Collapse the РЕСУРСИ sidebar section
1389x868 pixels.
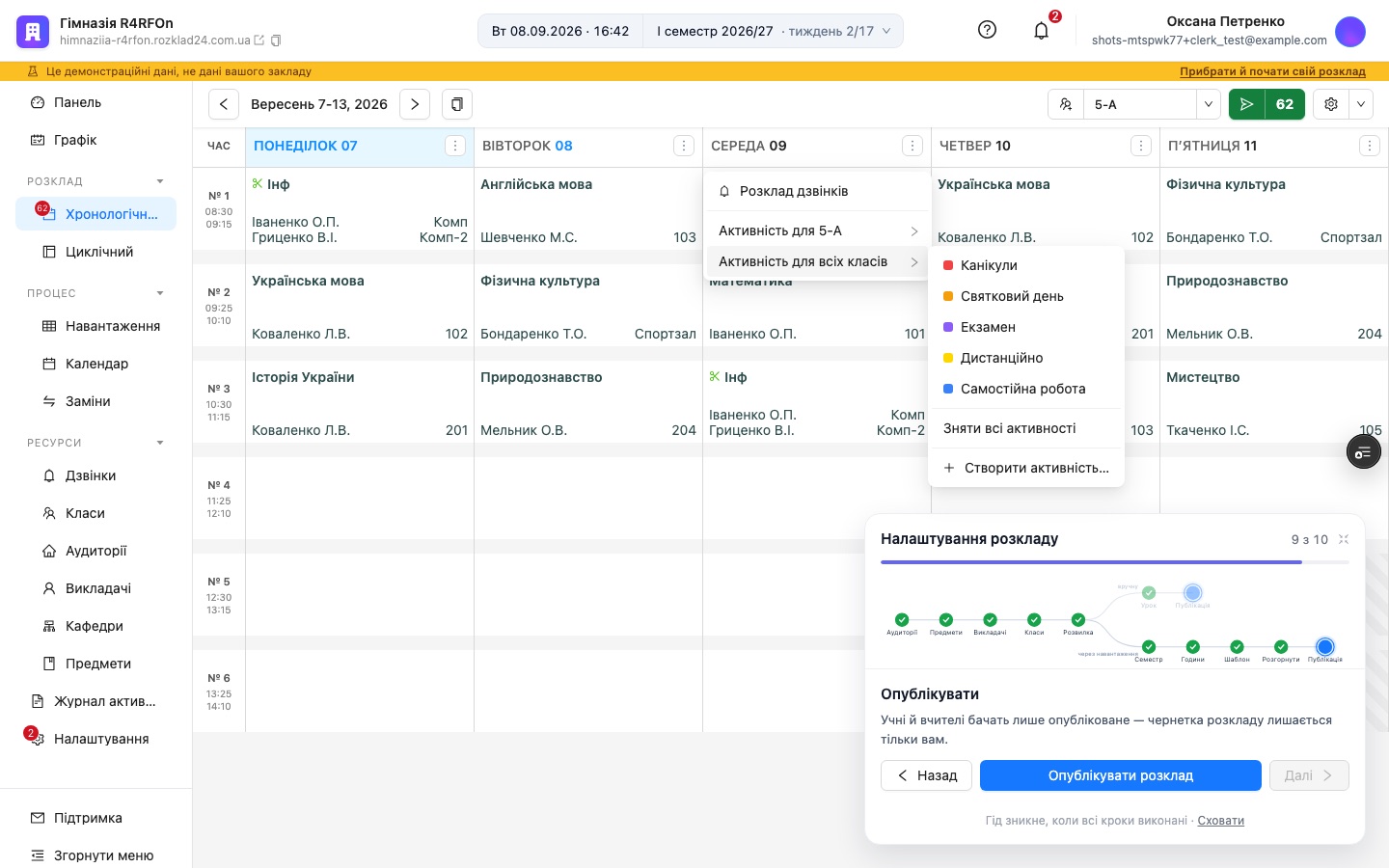pos(160,443)
